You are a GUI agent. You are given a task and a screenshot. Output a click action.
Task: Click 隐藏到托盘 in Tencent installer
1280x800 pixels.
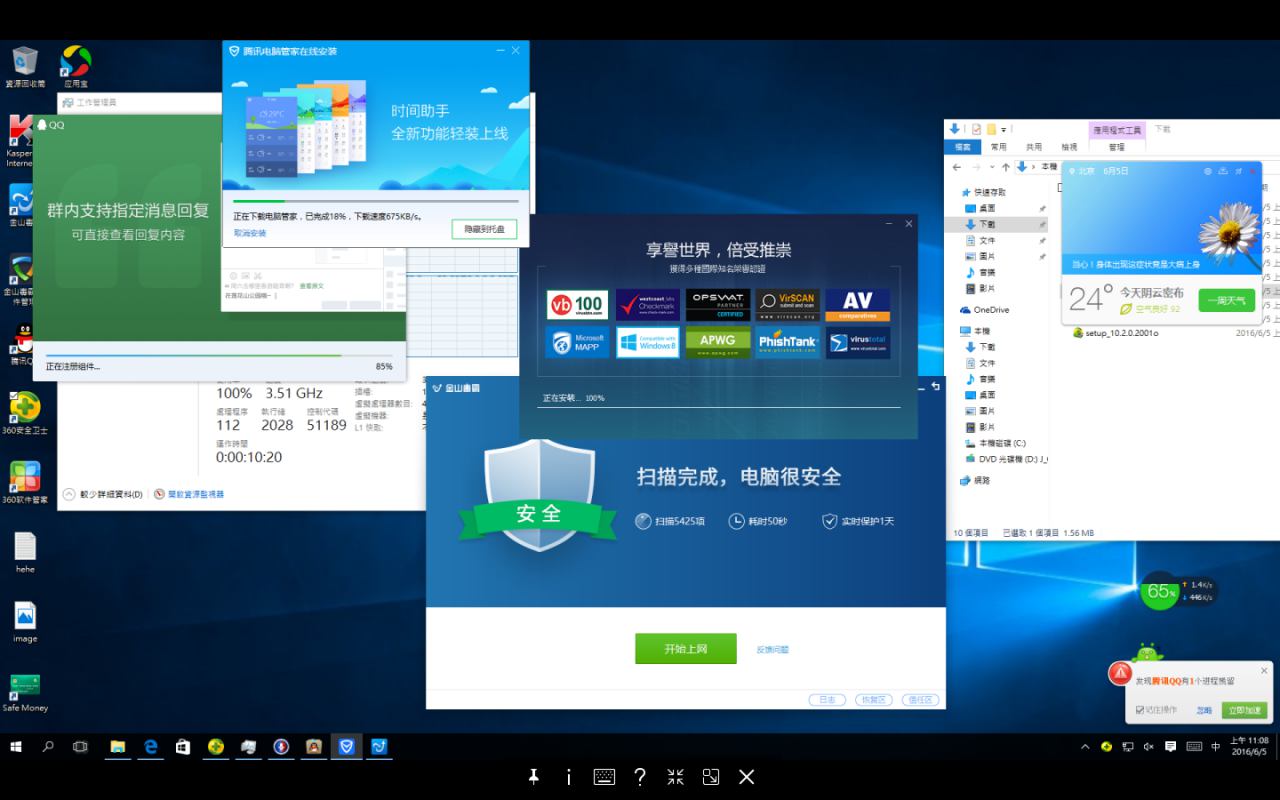pyautogui.click(x=485, y=230)
